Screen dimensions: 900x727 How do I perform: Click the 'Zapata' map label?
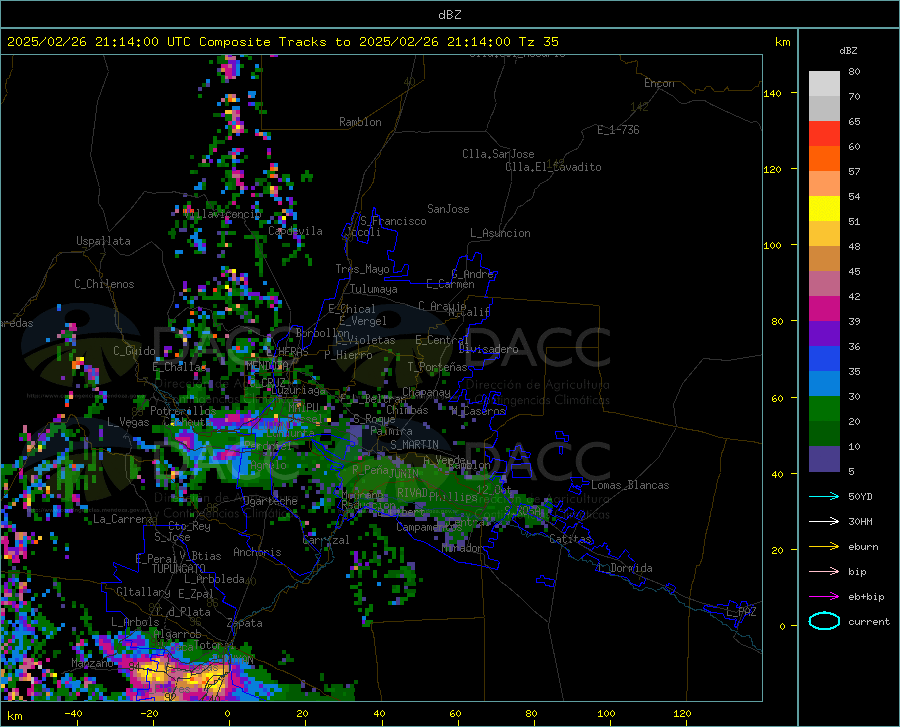[x=245, y=623]
